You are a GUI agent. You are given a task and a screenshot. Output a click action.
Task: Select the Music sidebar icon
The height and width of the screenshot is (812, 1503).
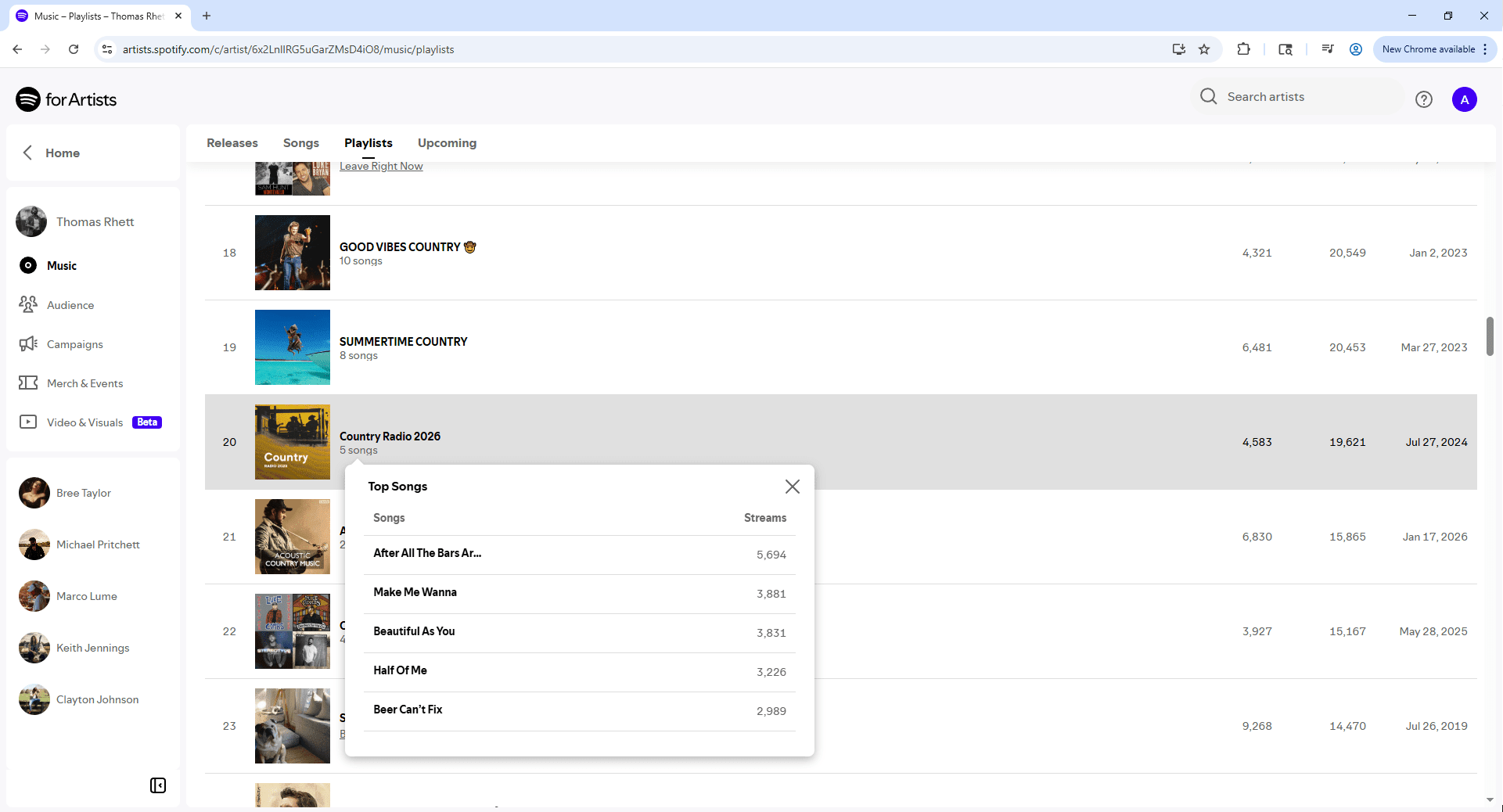tap(28, 265)
